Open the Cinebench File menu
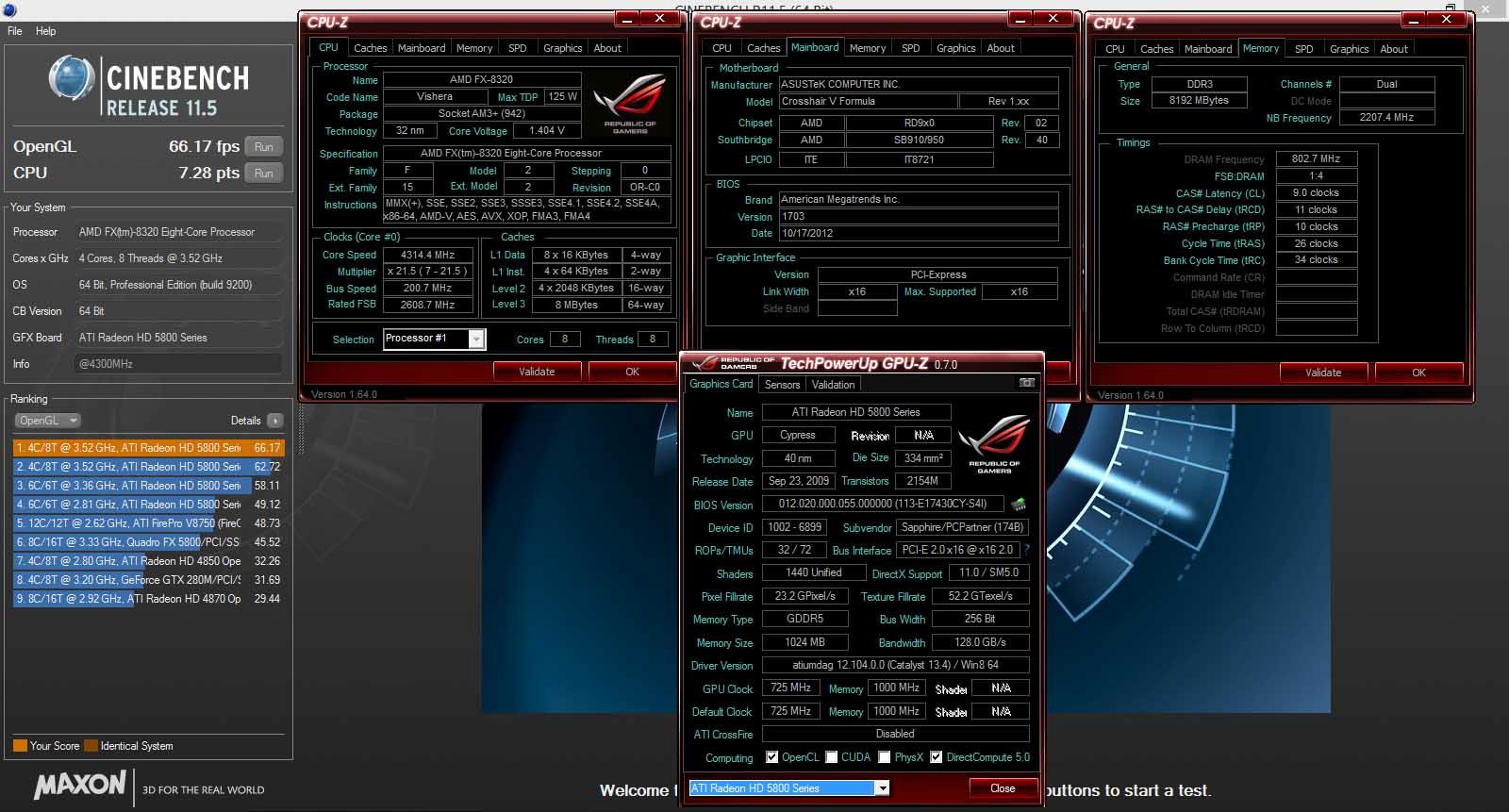Image resolution: width=1509 pixels, height=812 pixels. coord(15,31)
